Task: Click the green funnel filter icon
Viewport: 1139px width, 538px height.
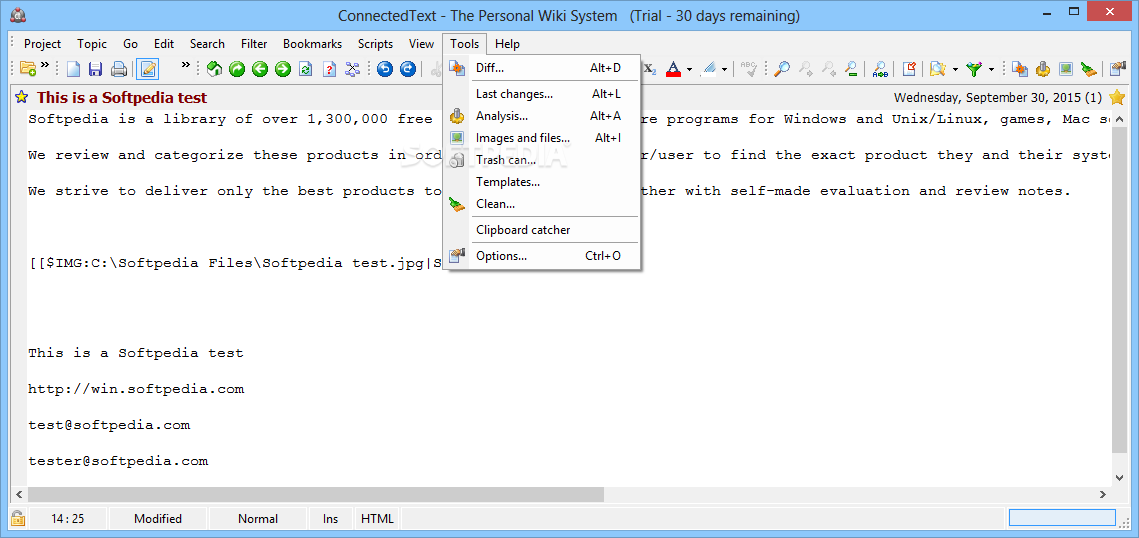Action: click(x=974, y=69)
